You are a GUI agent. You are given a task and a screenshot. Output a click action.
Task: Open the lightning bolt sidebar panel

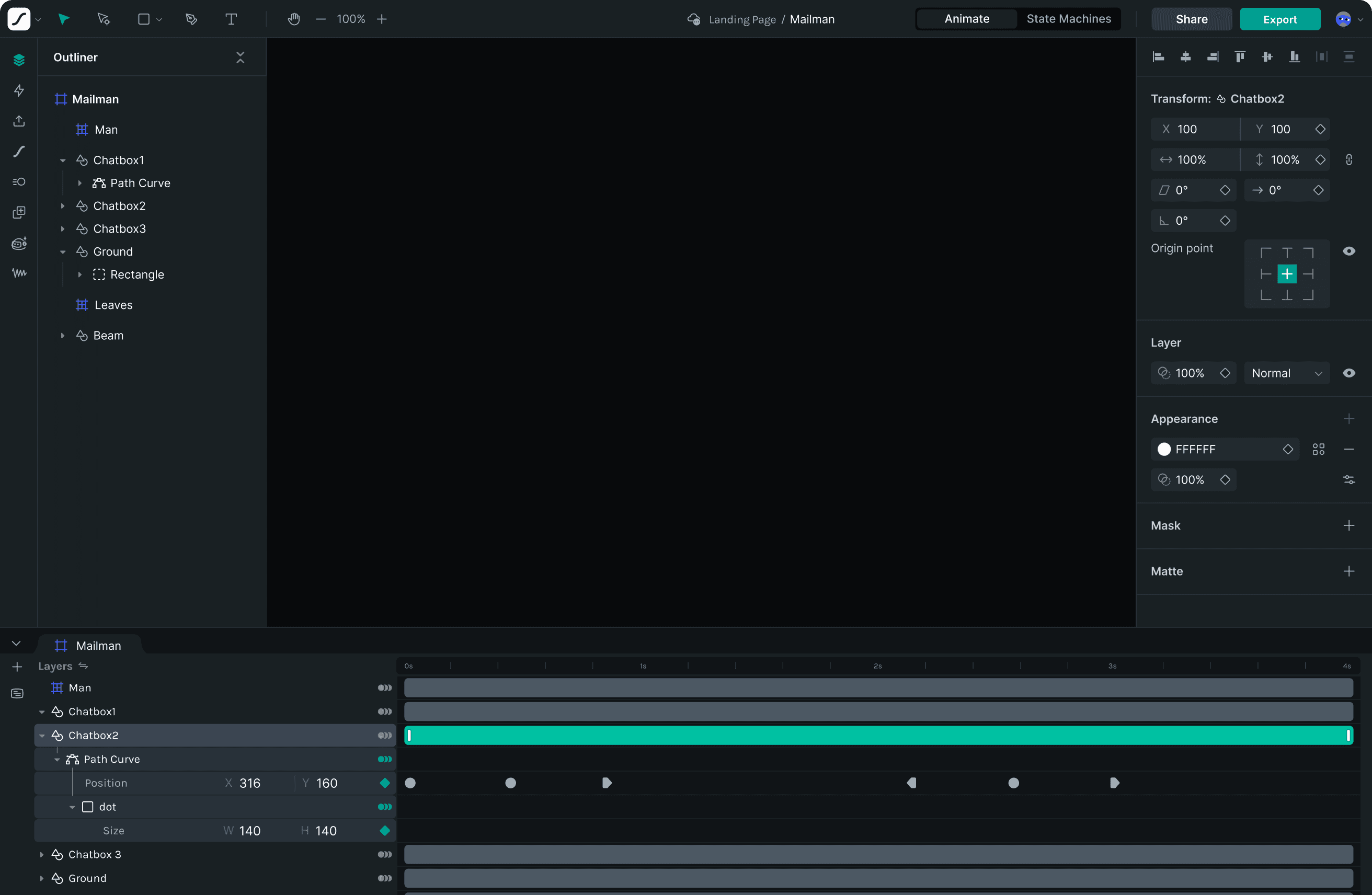point(19,90)
